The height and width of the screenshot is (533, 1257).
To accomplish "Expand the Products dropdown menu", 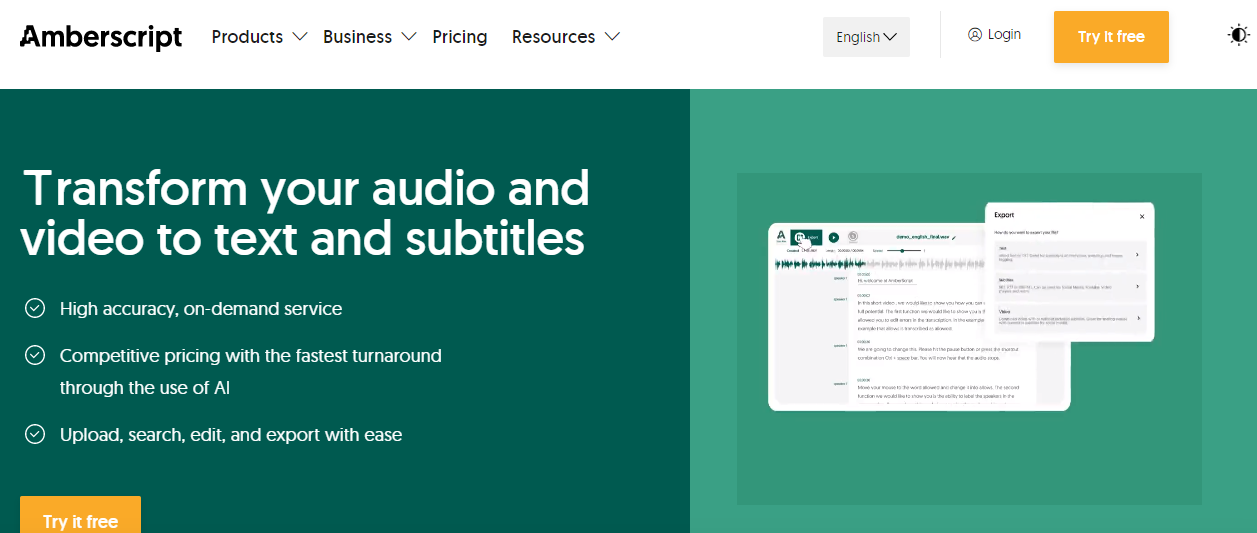I will 259,37.
